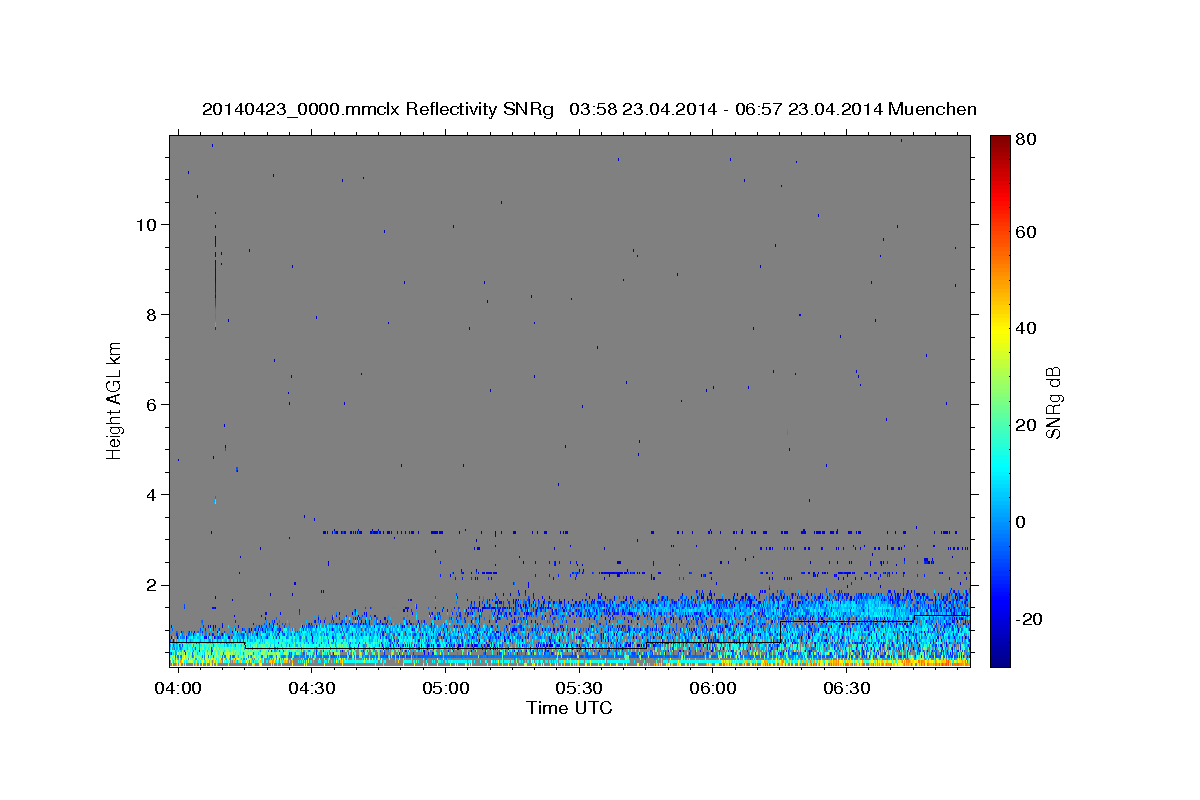Click the colorbar value label 0

pos(1020,522)
